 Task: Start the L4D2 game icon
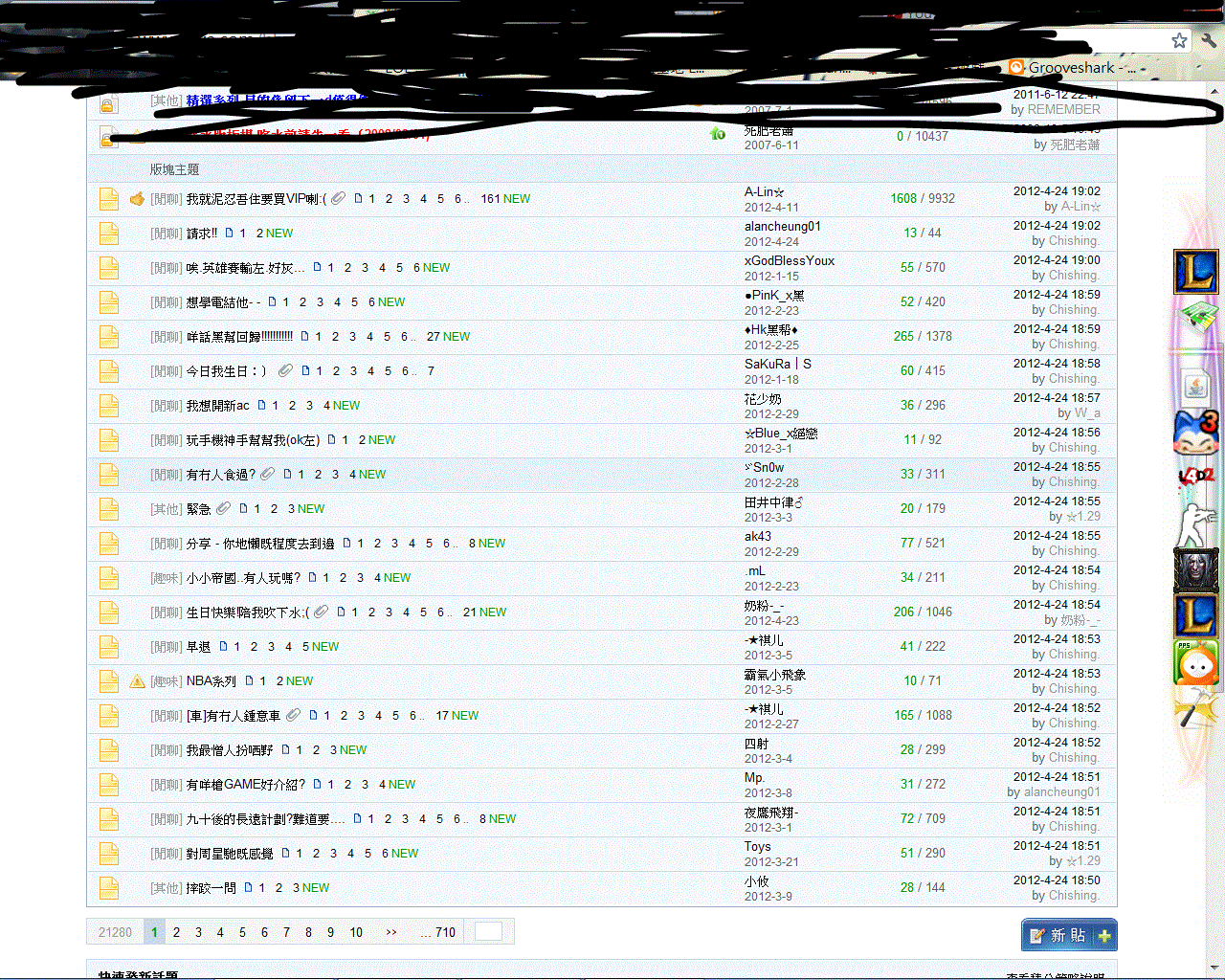[x=1195, y=476]
